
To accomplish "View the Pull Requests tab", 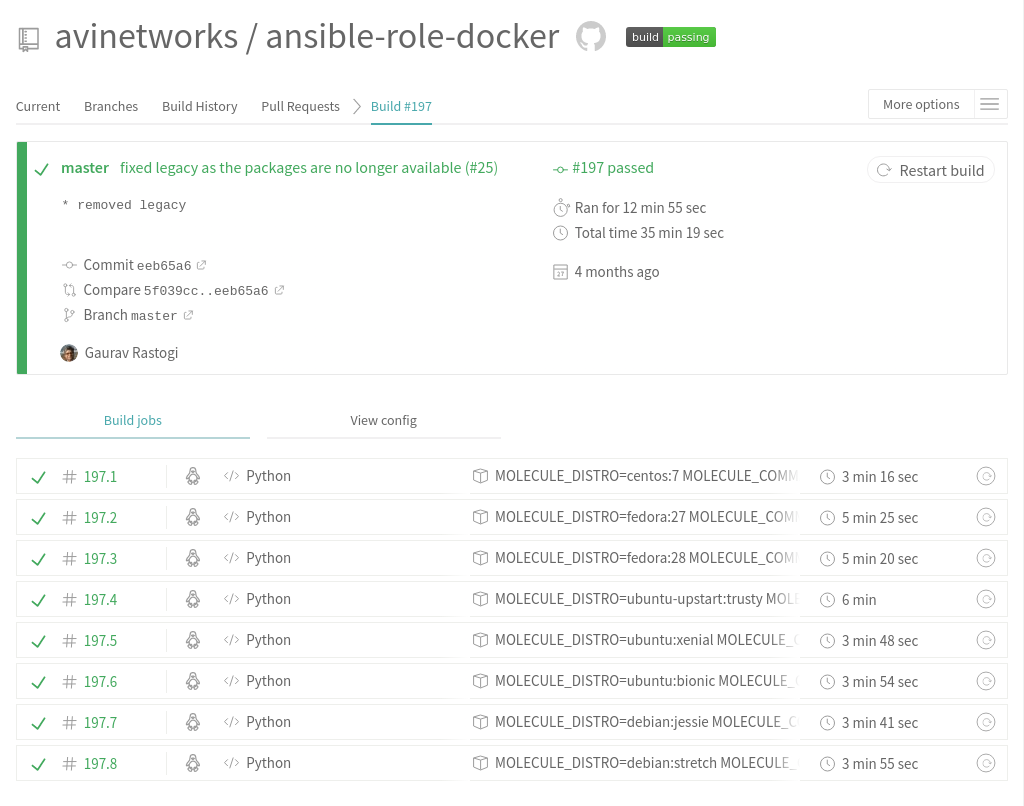I will [300, 106].
